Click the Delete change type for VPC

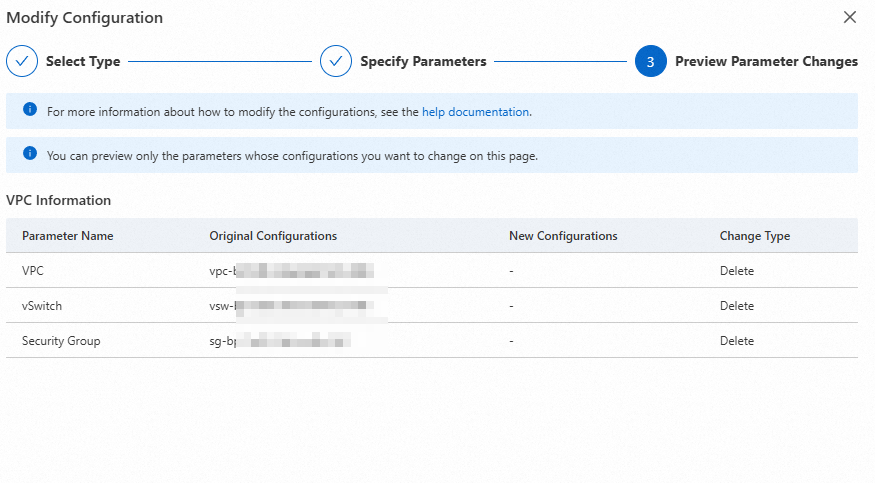point(737,271)
